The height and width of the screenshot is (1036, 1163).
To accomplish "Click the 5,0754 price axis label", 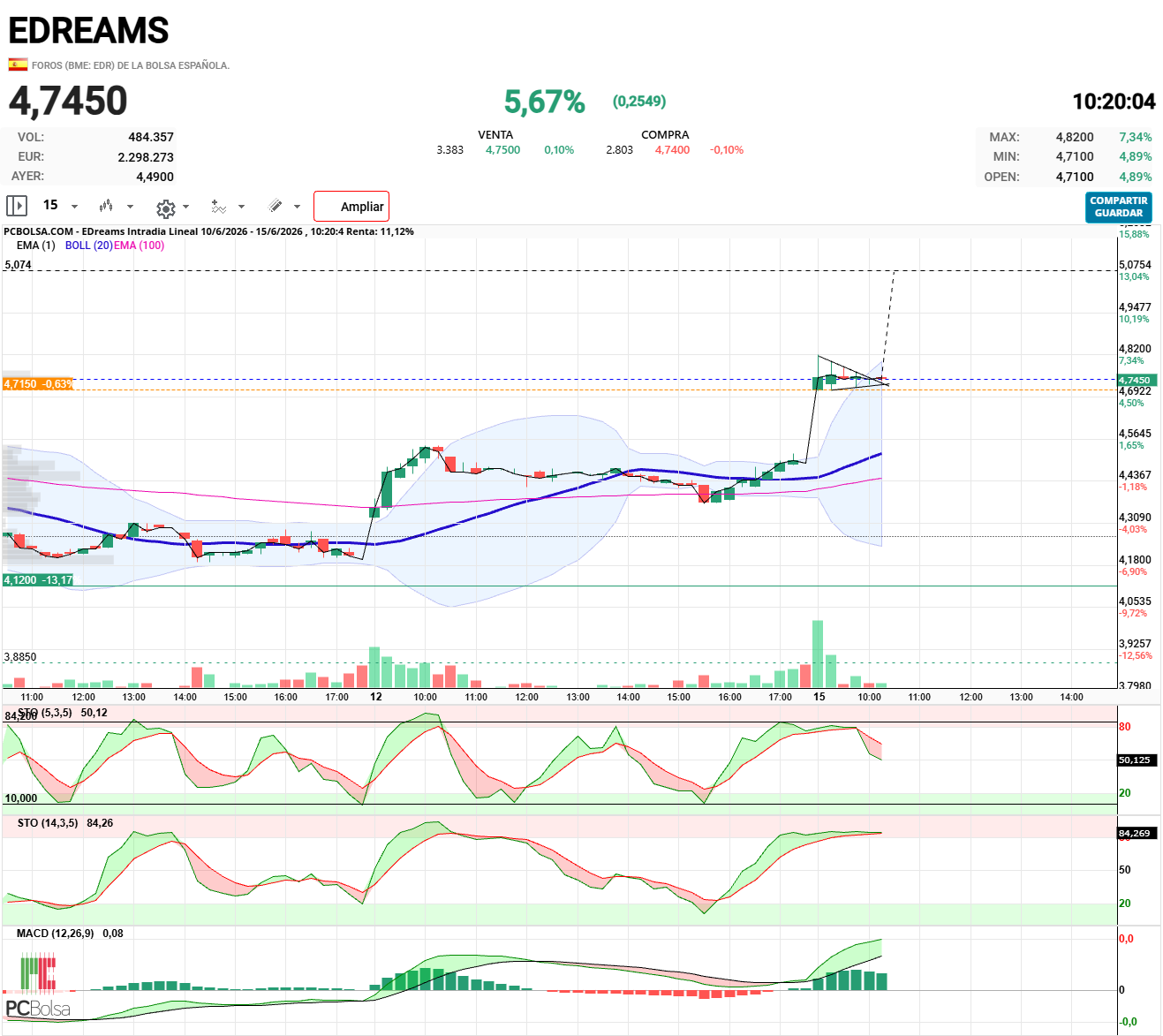I will [x=1135, y=265].
